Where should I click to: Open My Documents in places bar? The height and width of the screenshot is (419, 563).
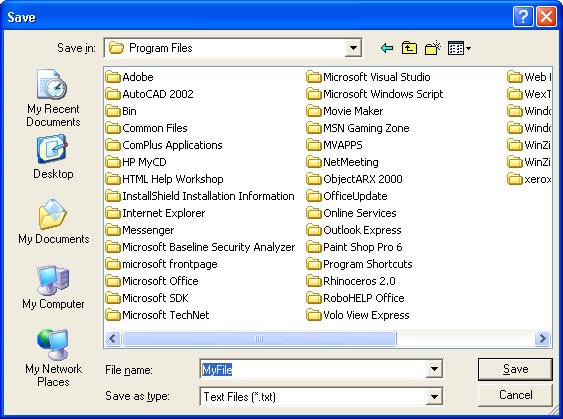(x=53, y=222)
